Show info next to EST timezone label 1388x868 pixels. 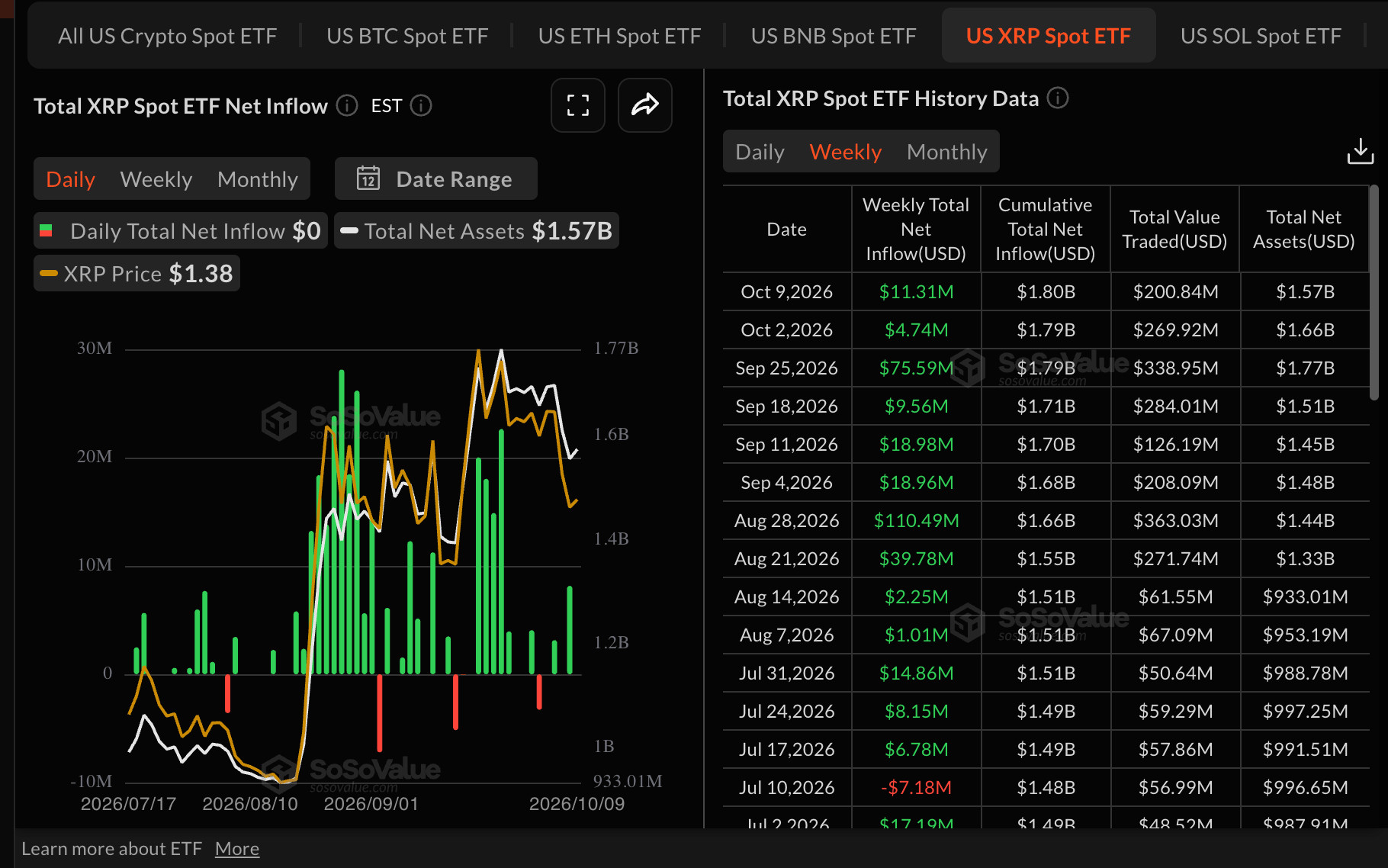coord(421,105)
